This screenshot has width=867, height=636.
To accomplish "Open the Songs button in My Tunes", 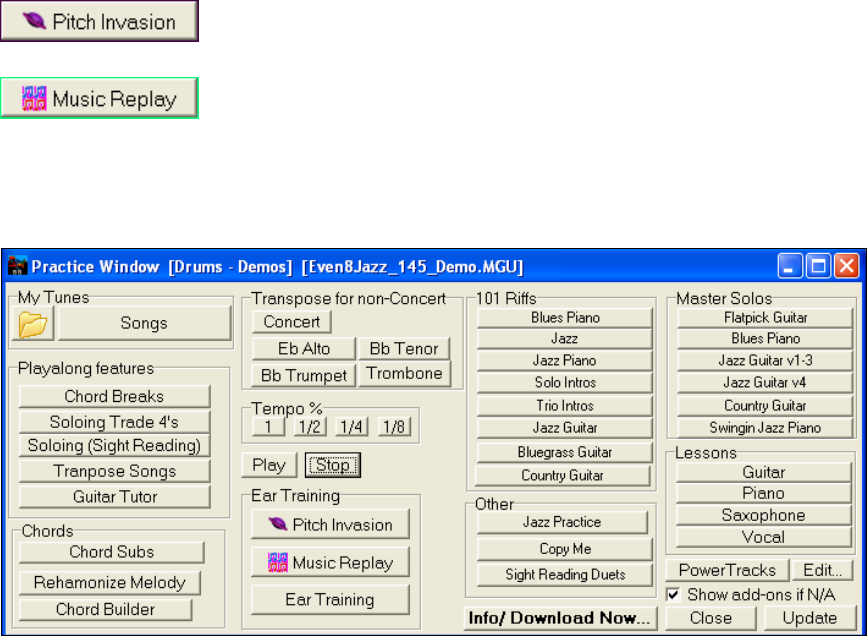I will [144, 324].
